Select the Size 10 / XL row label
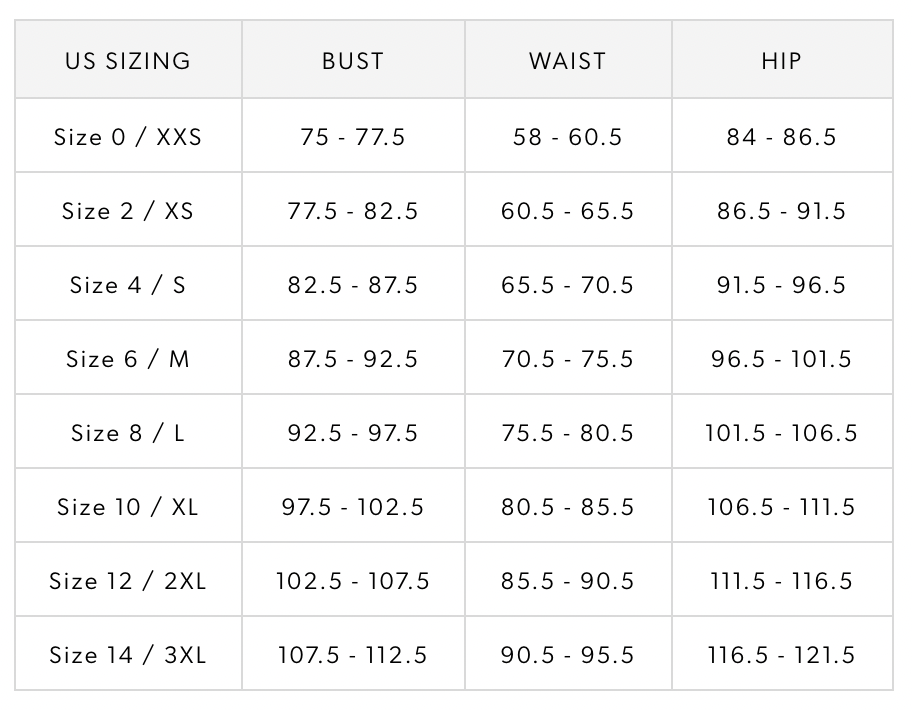912x710 pixels. 128,507
